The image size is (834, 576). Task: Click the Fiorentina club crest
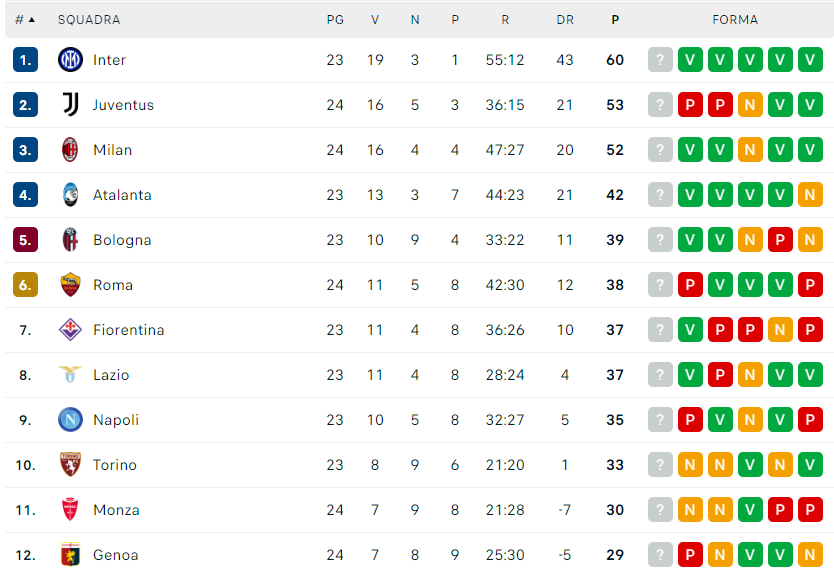coord(70,330)
